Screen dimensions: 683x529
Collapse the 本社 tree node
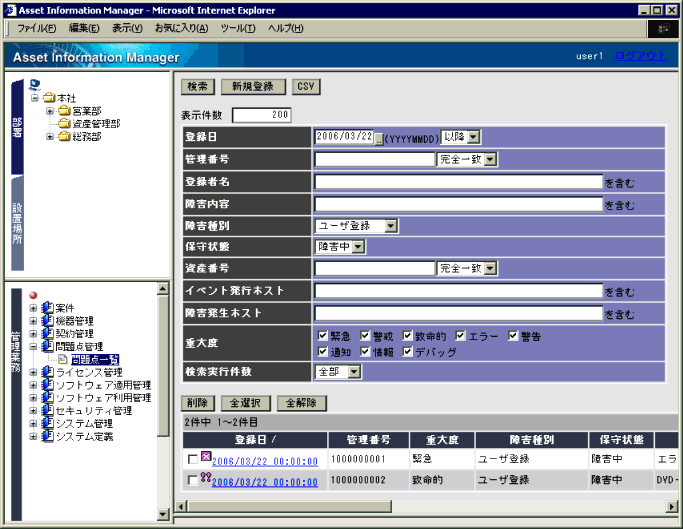[x=35, y=98]
